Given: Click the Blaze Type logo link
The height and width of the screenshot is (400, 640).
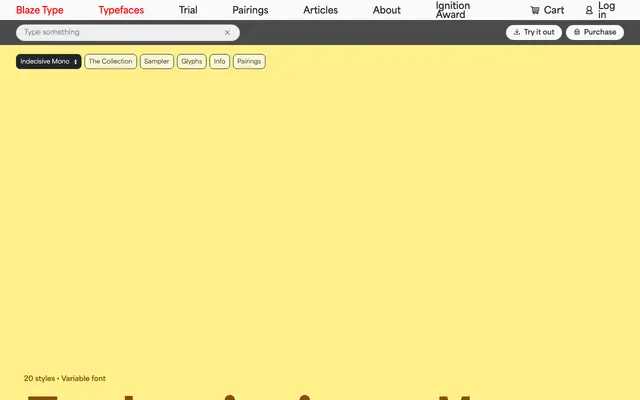Looking at the screenshot, I should tap(40, 10).
